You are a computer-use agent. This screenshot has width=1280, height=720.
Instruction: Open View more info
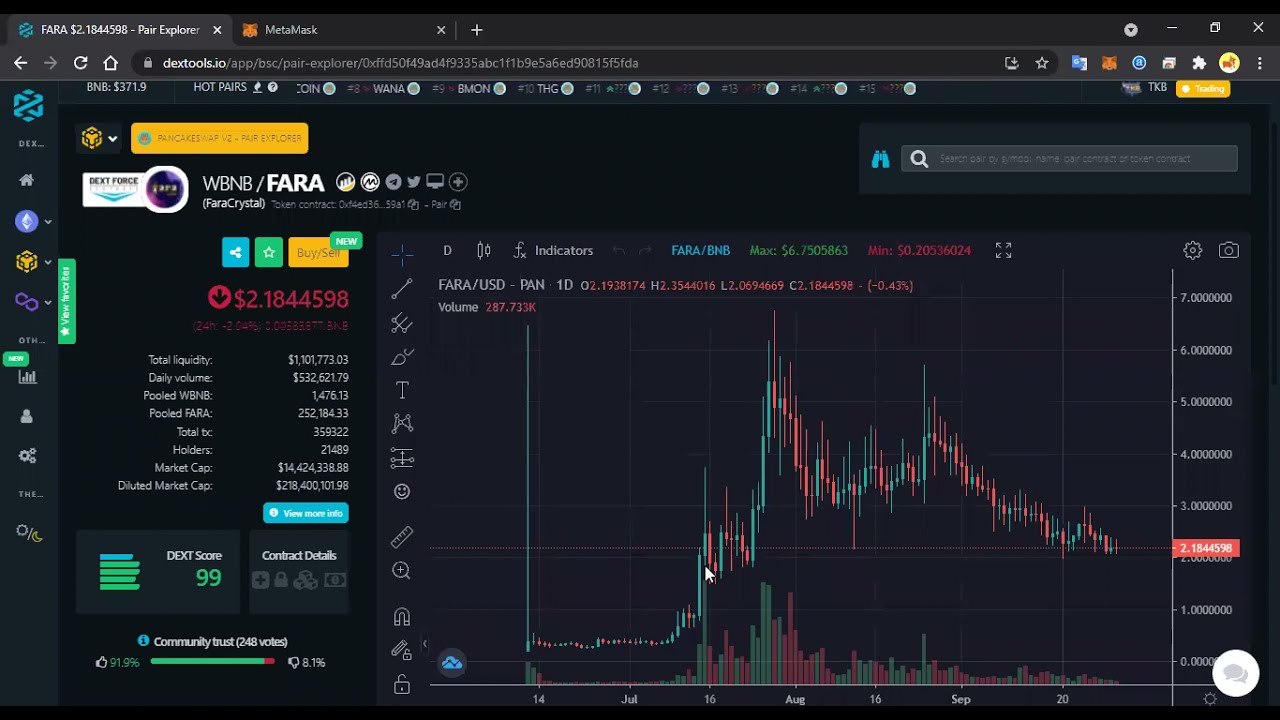coord(305,513)
